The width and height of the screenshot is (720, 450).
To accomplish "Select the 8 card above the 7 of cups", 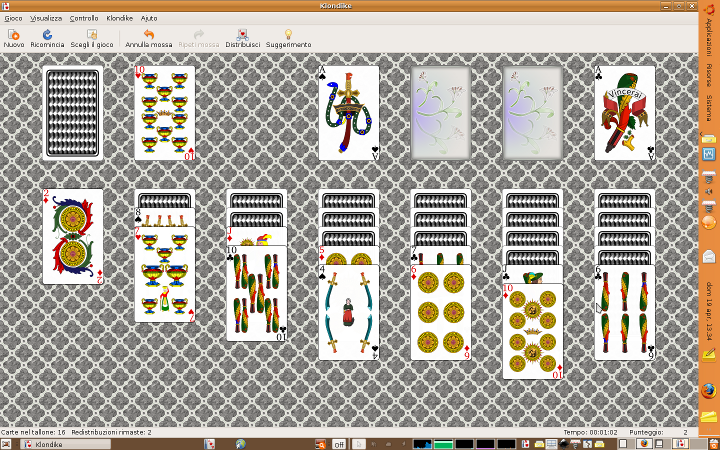I will [164, 217].
